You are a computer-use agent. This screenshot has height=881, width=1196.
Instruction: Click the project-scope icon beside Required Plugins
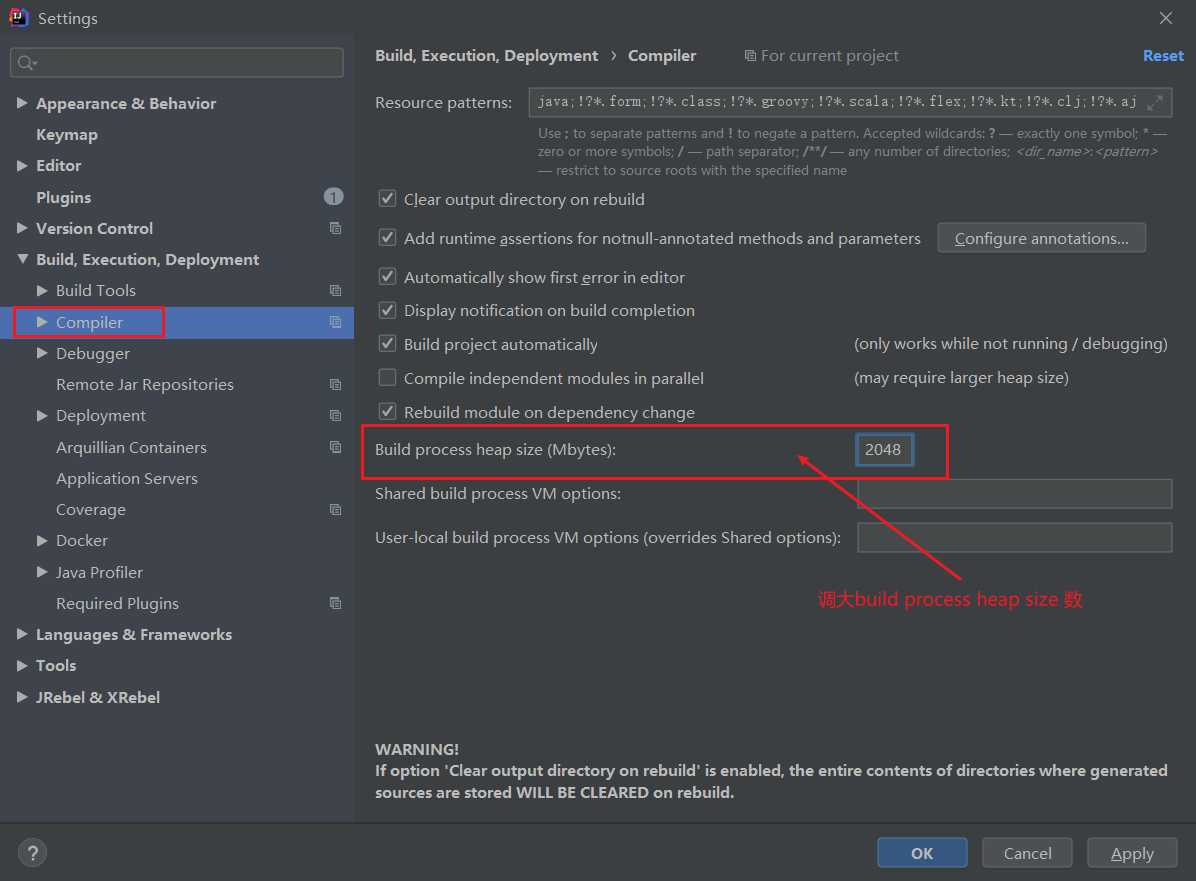click(x=335, y=603)
